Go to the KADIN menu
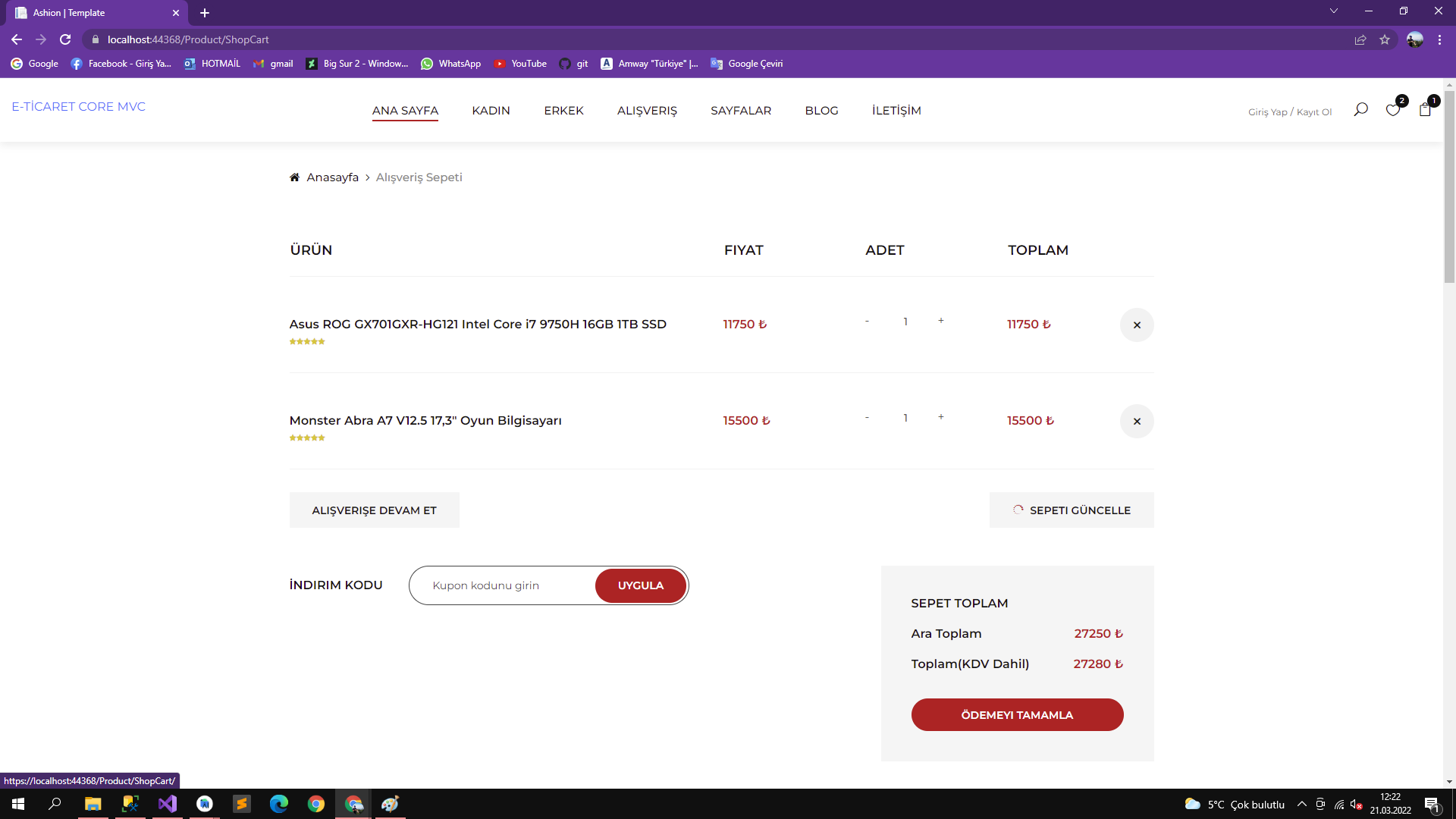1456x819 pixels. [x=491, y=111]
